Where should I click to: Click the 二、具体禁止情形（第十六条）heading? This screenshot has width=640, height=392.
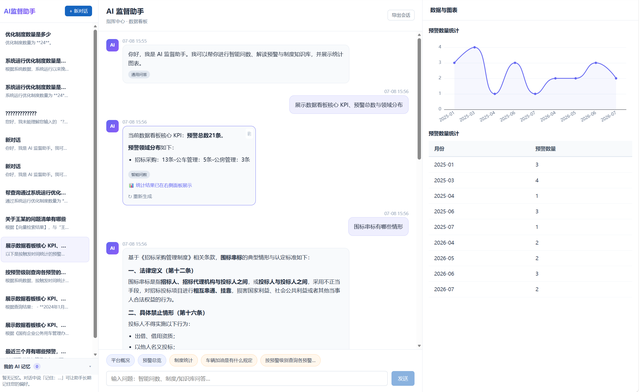tap(167, 313)
